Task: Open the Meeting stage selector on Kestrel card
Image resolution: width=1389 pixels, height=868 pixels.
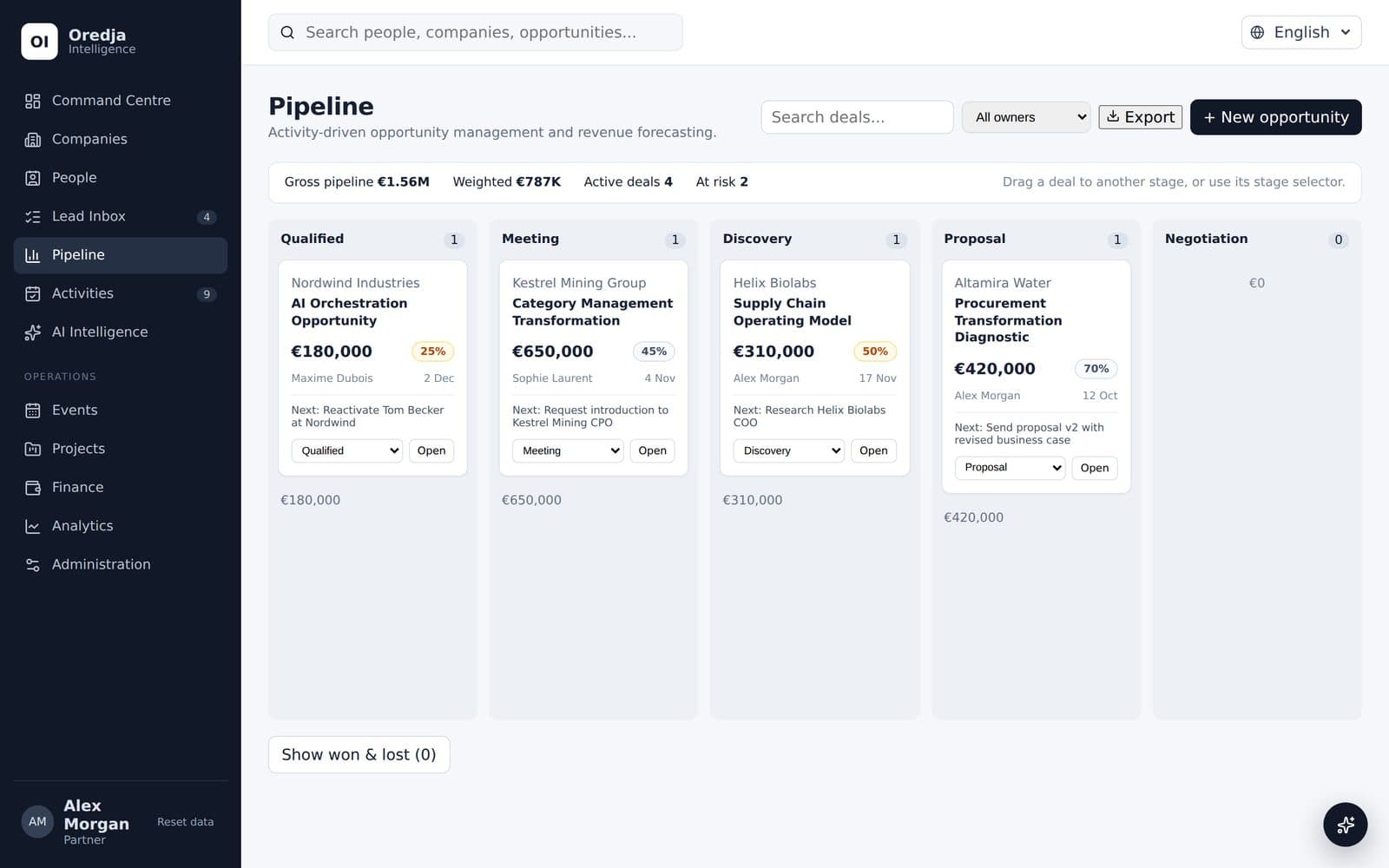Action: click(x=568, y=450)
